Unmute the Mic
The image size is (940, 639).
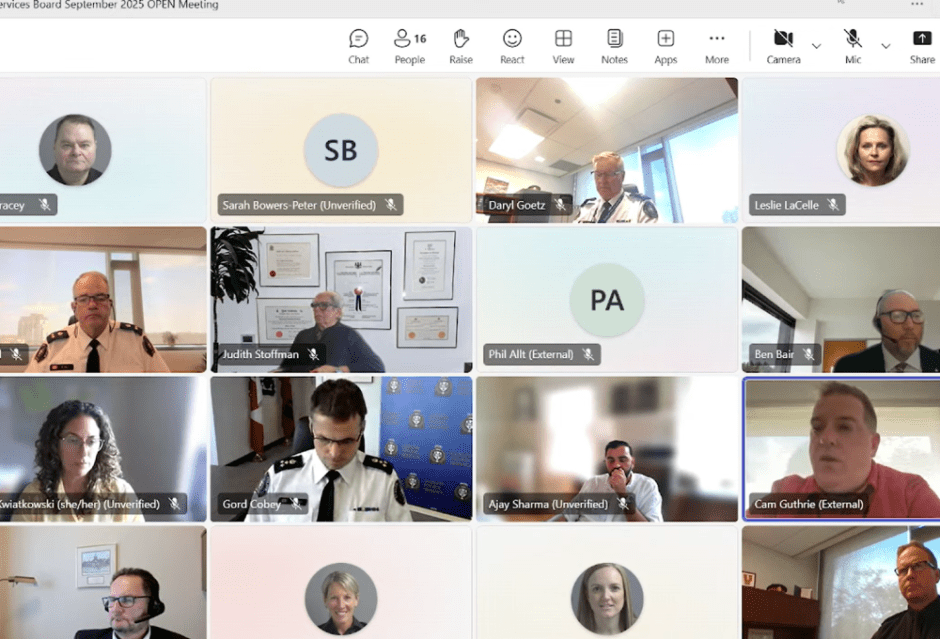click(x=852, y=46)
